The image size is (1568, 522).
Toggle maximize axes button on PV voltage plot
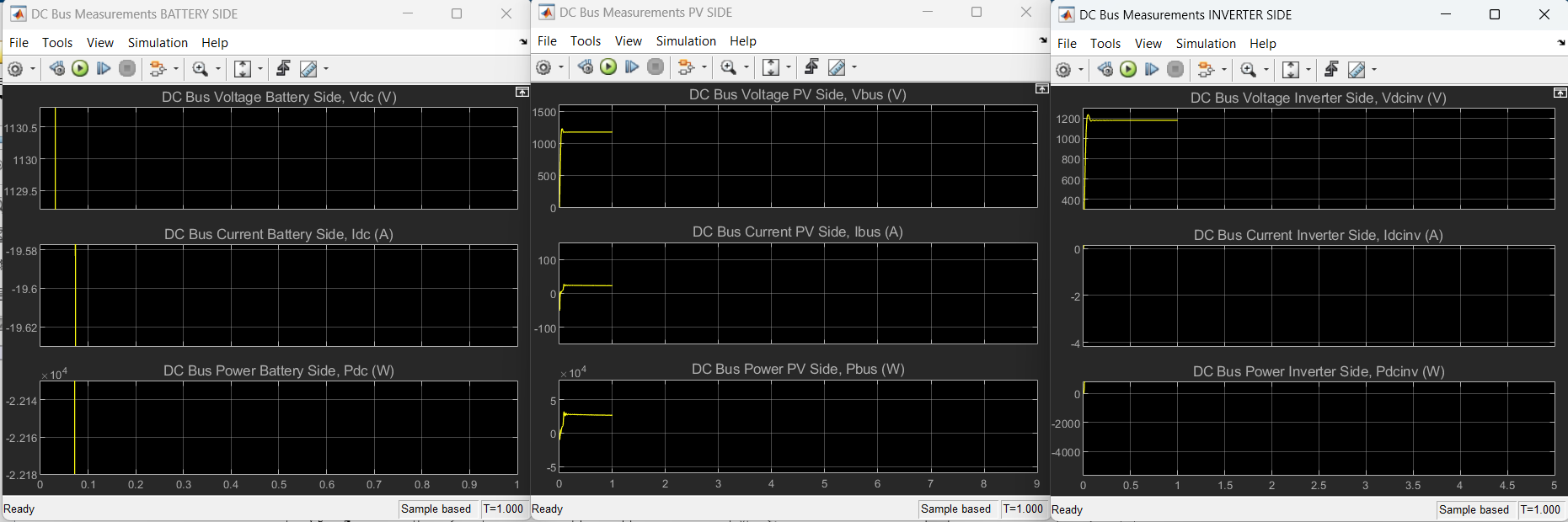[1041, 89]
